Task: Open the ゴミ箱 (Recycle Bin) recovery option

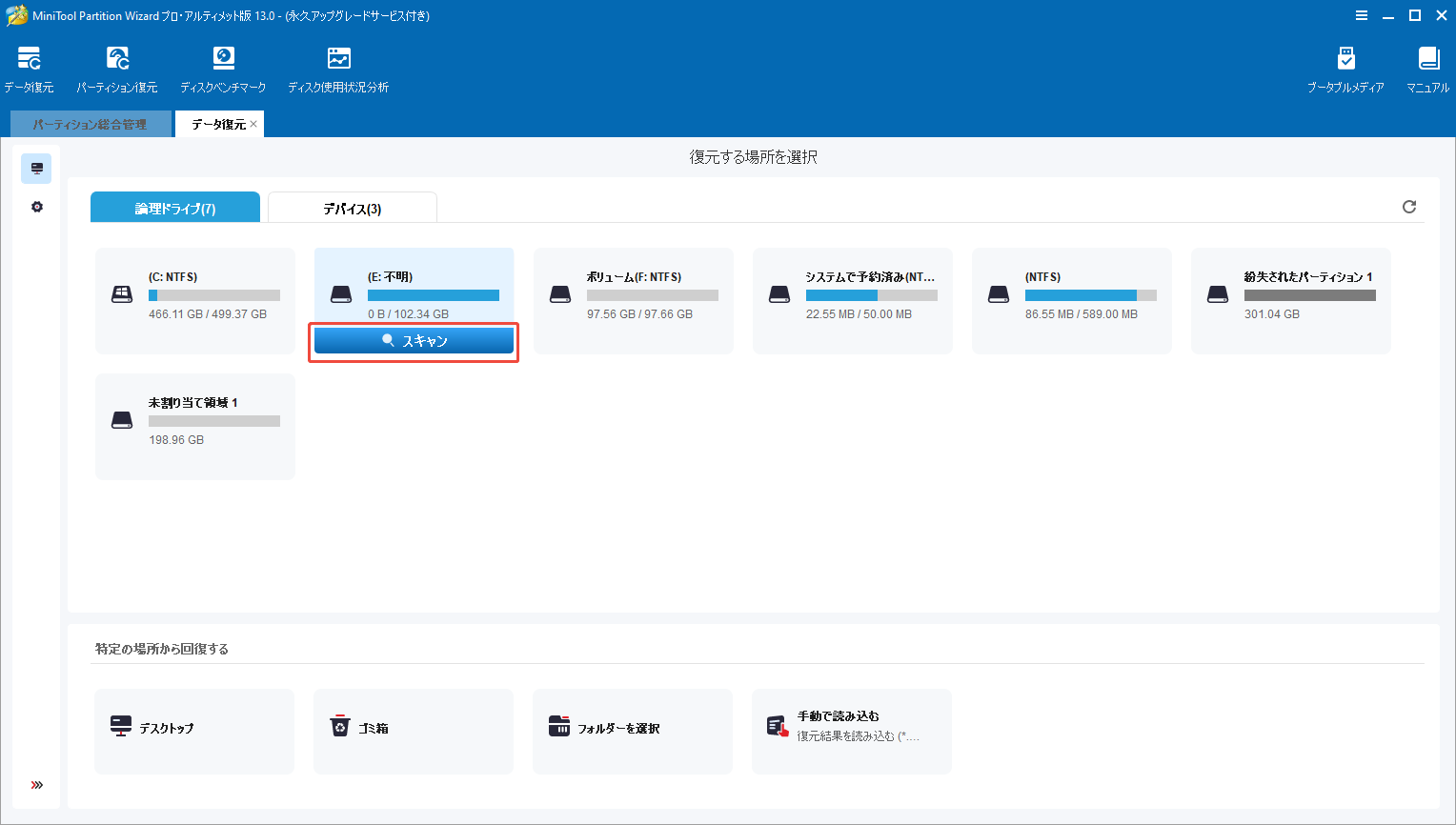Action: pos(413,731)
